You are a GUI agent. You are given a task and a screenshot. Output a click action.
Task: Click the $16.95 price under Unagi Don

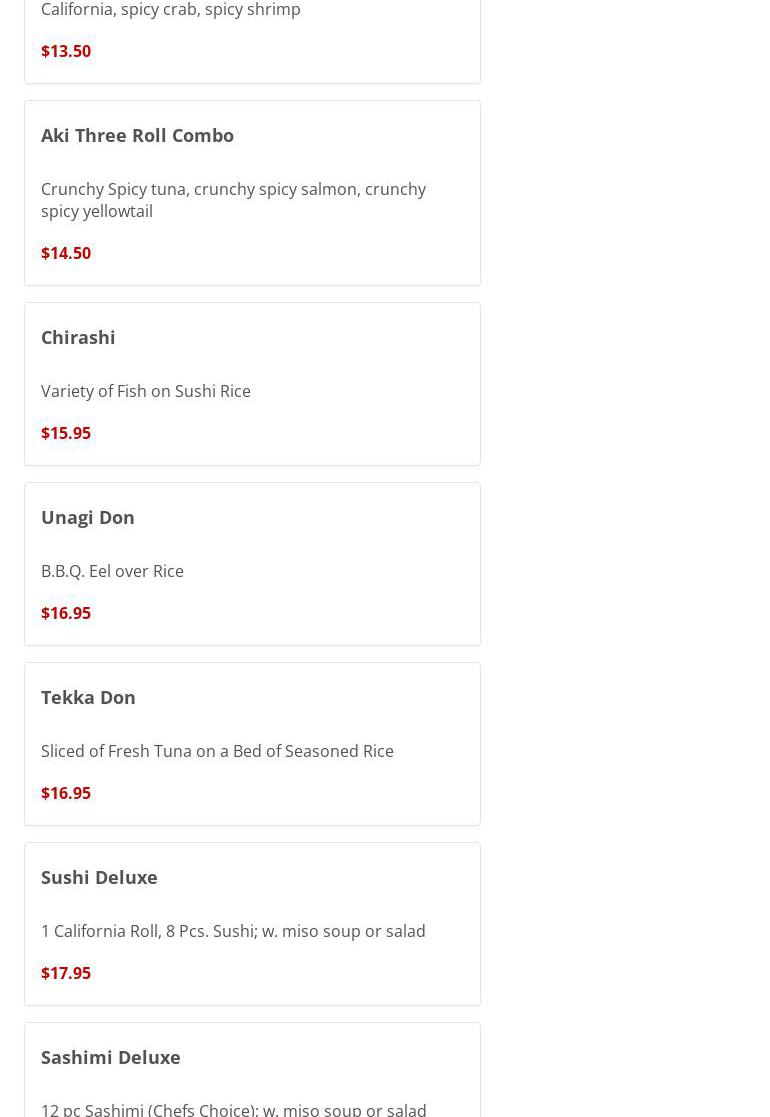66,613
